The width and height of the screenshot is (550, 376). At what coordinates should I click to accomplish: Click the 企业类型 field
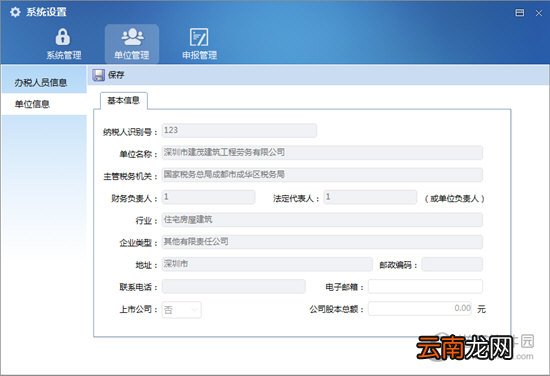tap(322, 242)
